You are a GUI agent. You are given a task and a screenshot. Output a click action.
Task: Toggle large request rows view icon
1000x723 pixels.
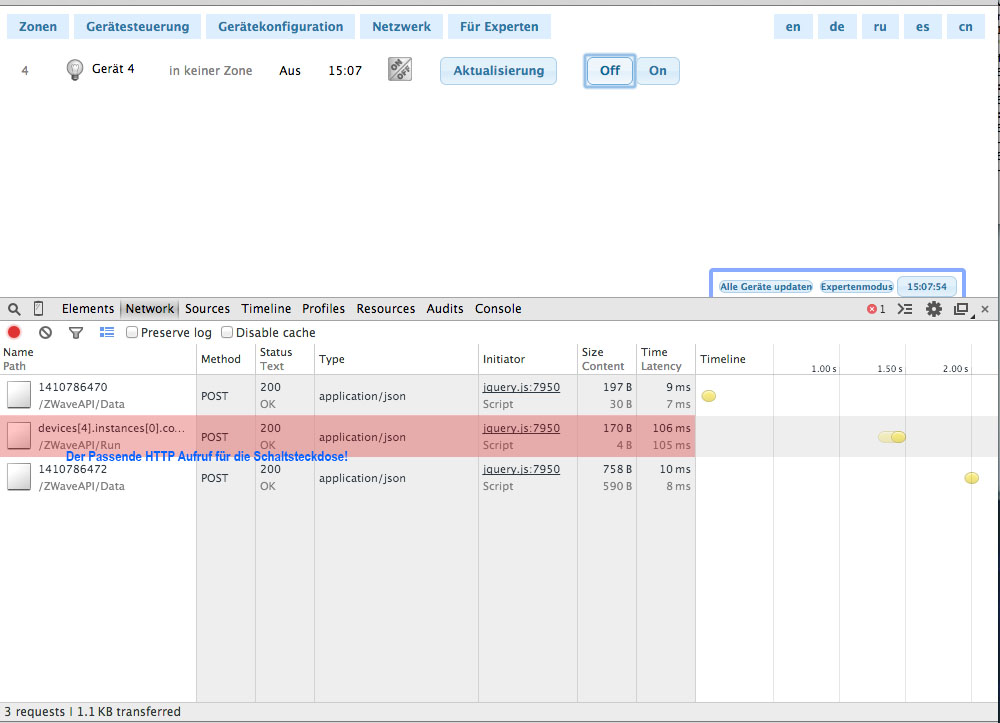pos(107,333)
